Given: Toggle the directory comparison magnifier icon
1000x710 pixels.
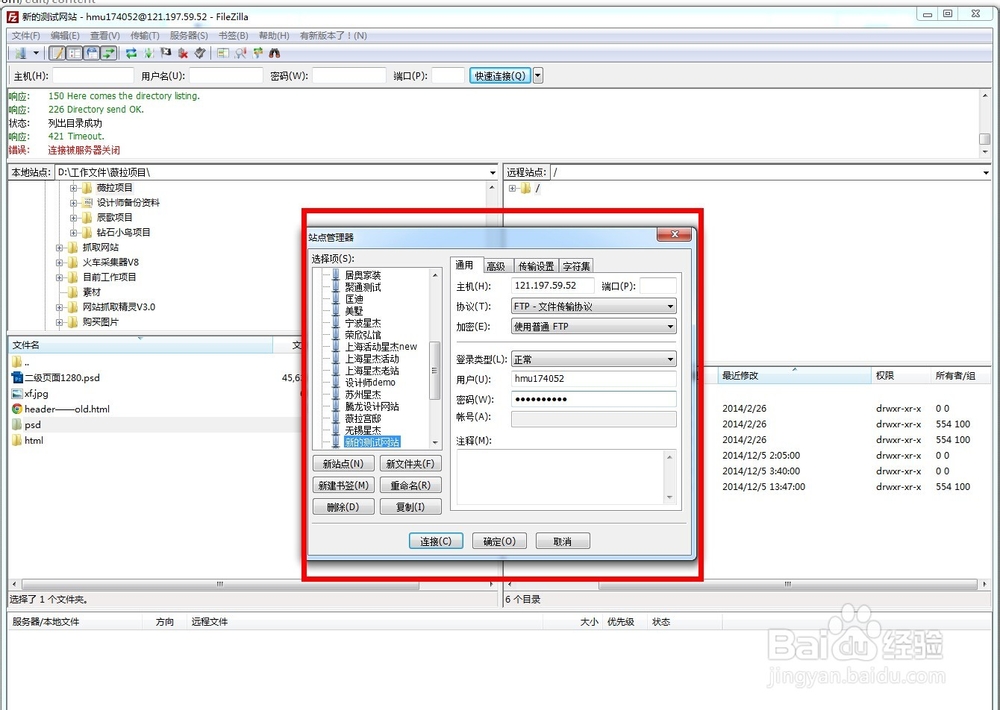Looking at the screenshot, I should 240,53.
